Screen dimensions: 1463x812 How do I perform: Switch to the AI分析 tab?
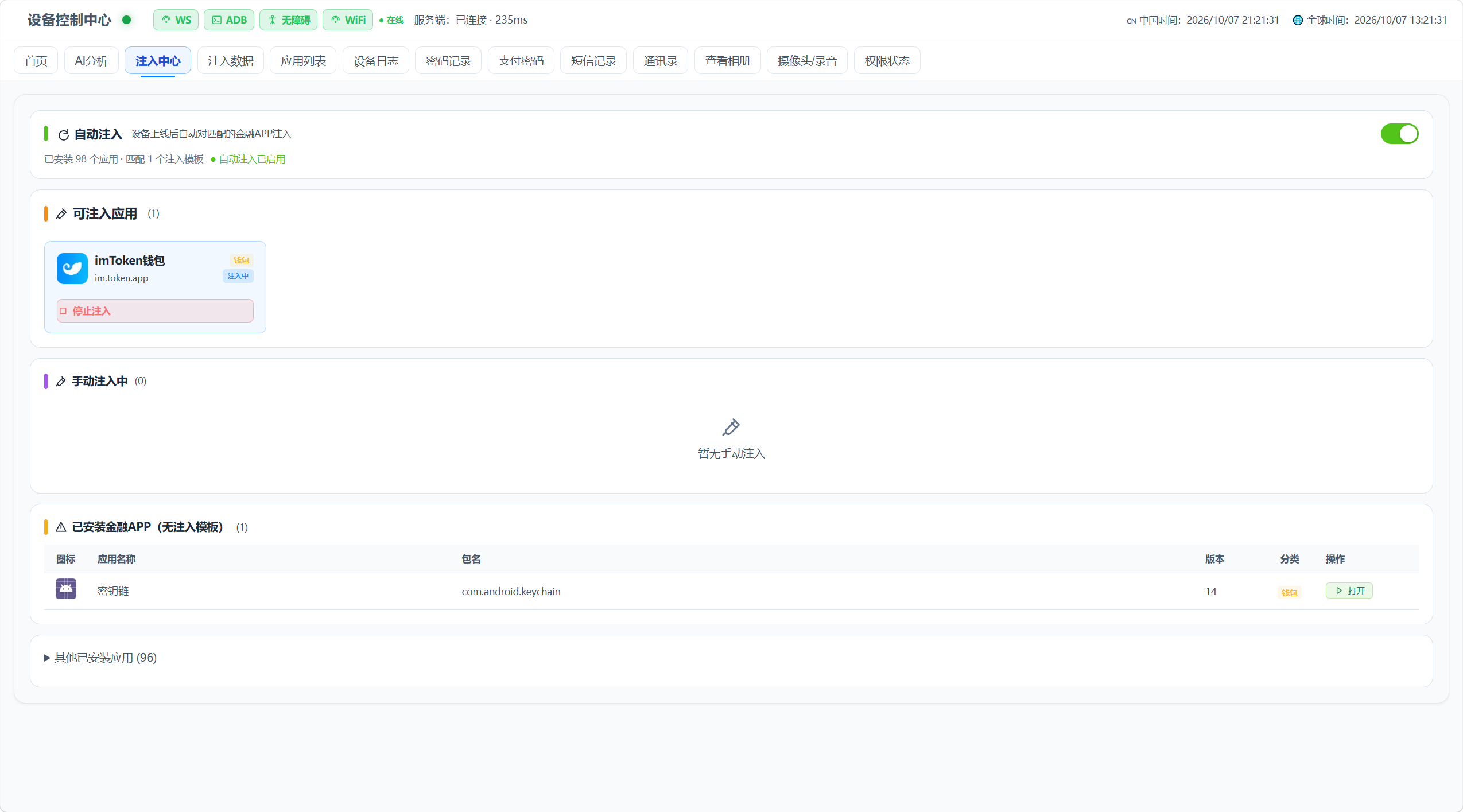[x=91, y=61]
